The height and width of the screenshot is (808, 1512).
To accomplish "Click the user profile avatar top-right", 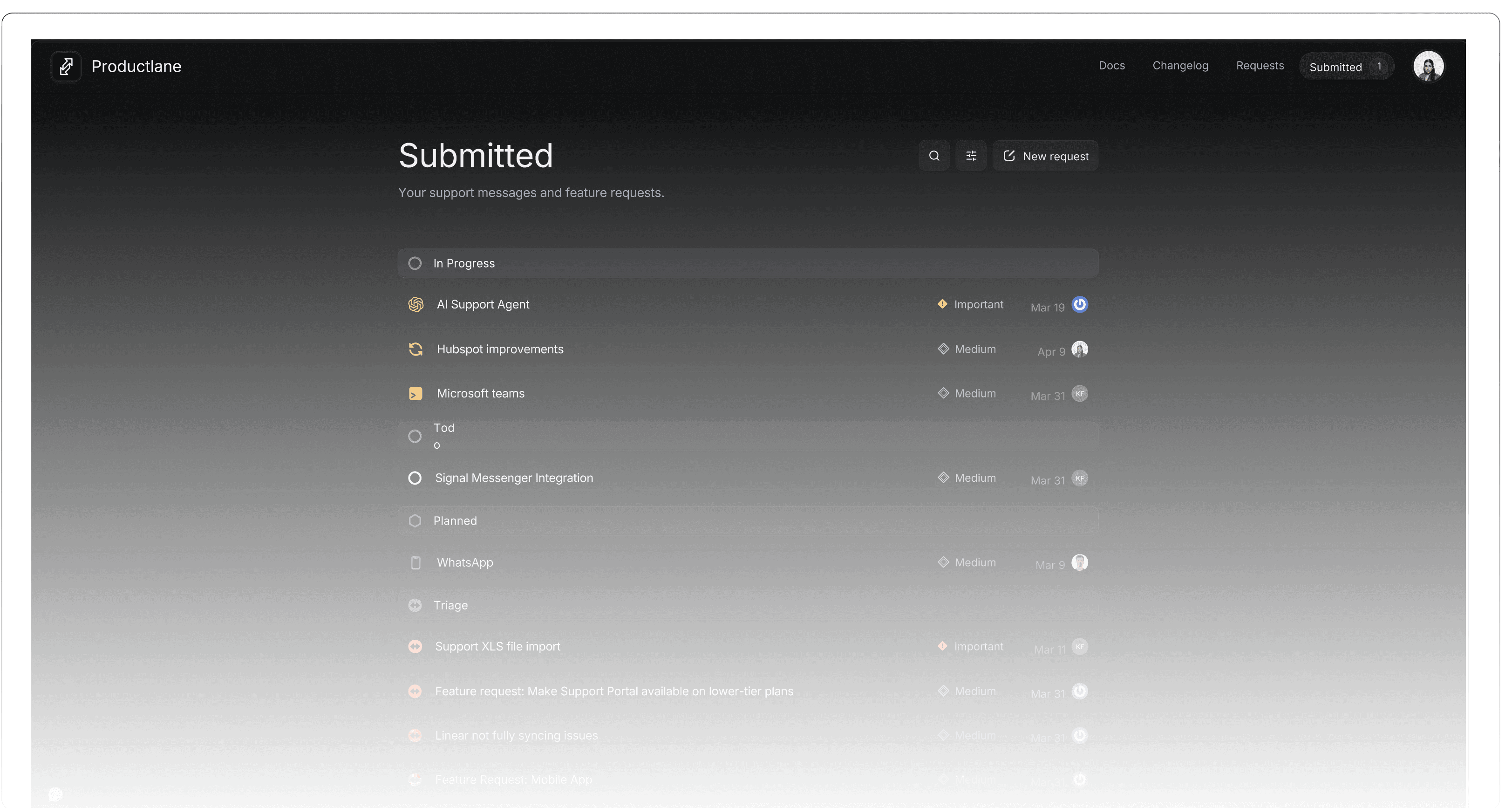I will (x=1429, y=66).
